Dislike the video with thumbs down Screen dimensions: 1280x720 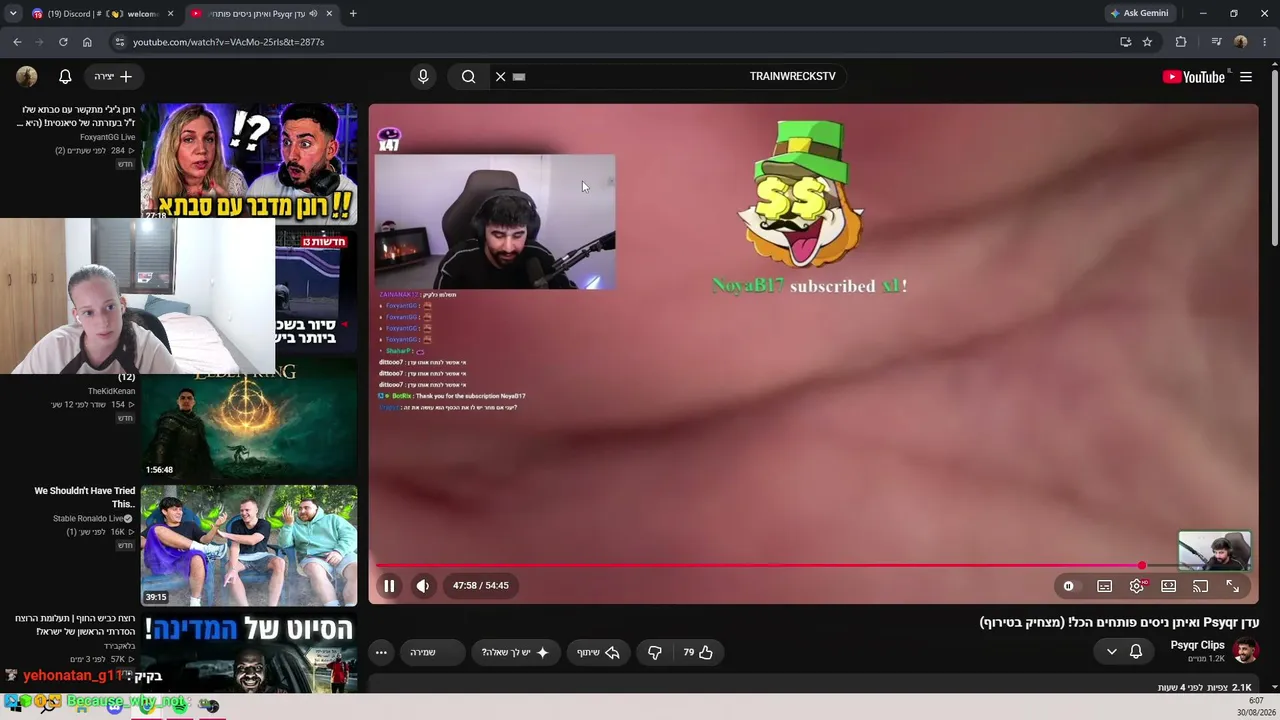tap(655, 652)
